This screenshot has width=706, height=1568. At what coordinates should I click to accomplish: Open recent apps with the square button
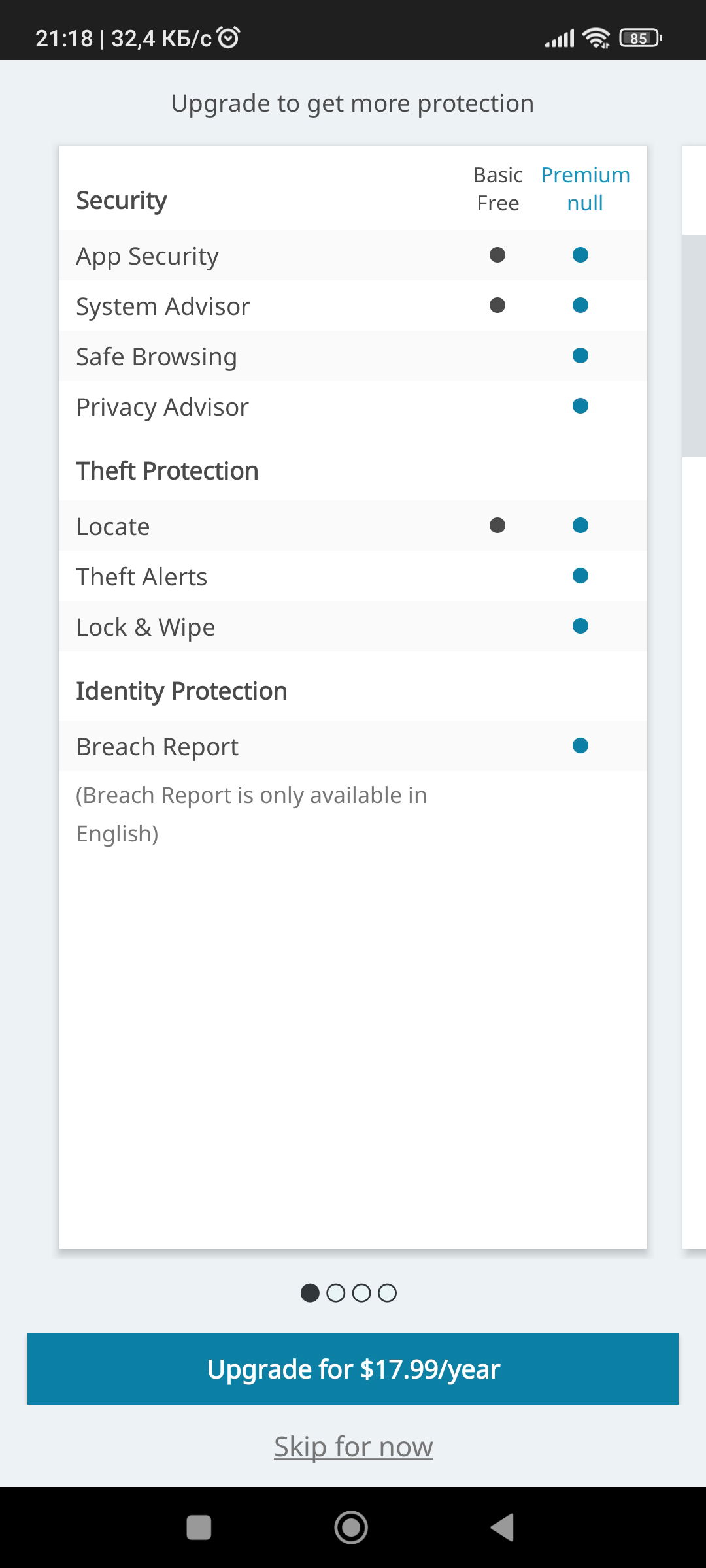[199, 1527]
